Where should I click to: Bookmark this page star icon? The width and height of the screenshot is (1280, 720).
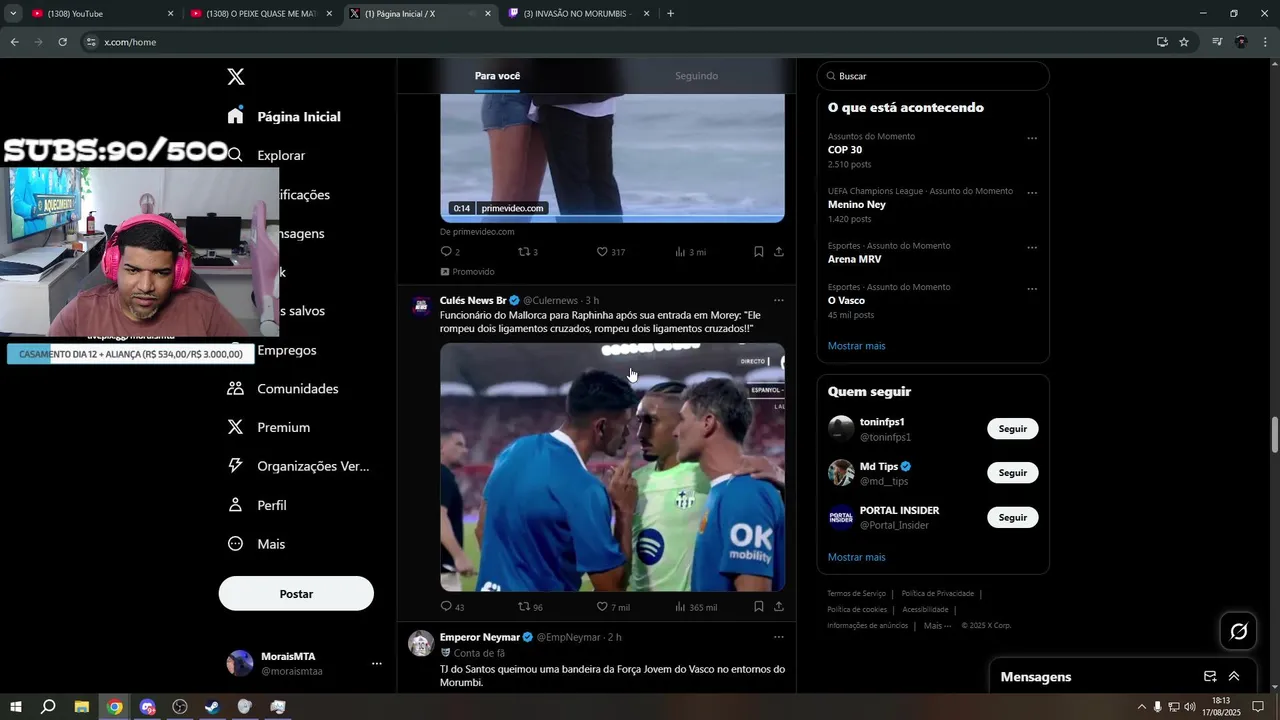[x=1184, y=42]
